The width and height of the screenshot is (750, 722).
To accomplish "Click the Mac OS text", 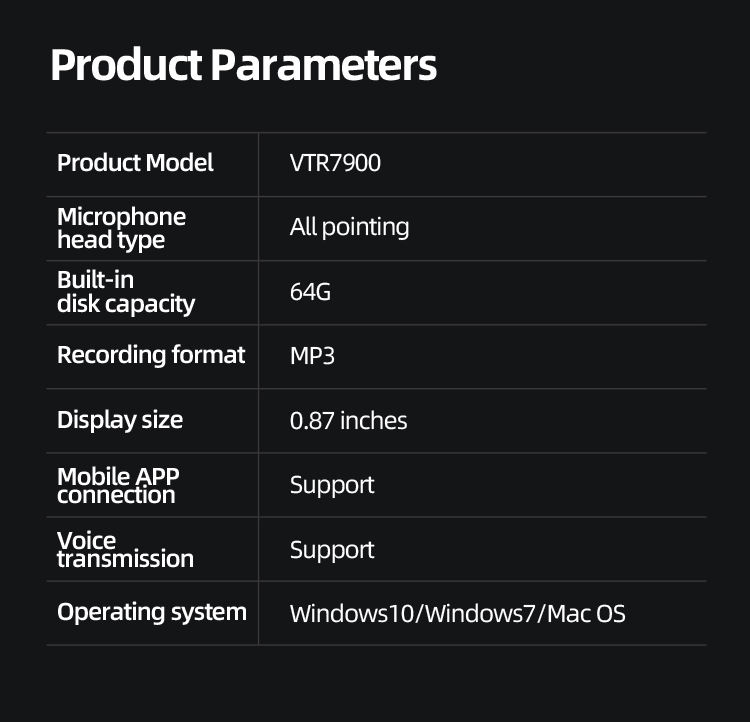I will (x=588, y=614).
